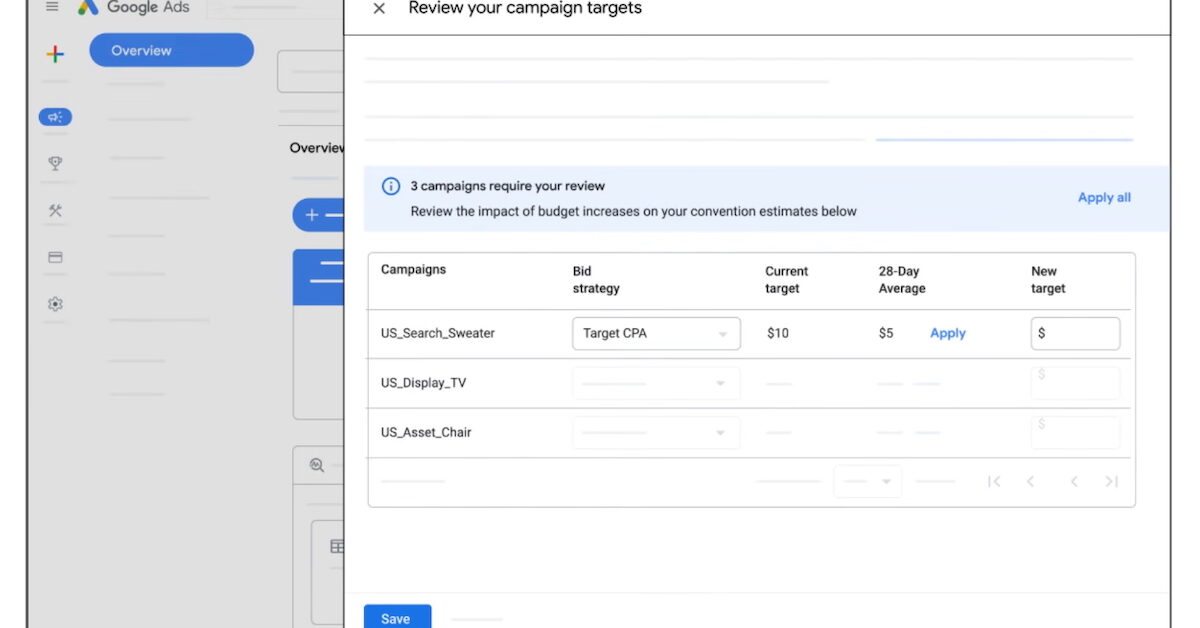1200x628 pixels.
Task: Click the Current target column header
Action: coord(787,280)
